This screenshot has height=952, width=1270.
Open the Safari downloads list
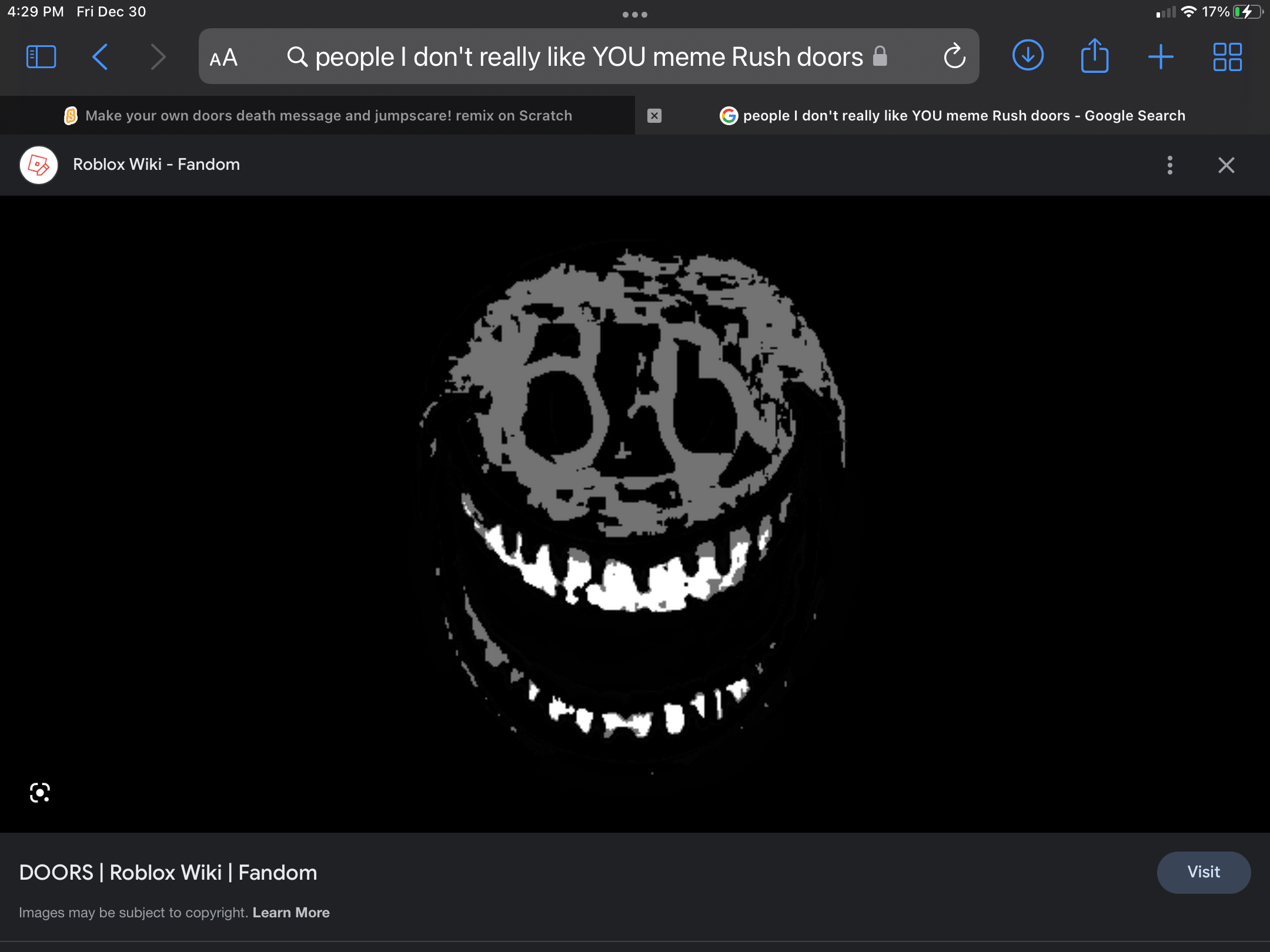[x=1028, y=56]
